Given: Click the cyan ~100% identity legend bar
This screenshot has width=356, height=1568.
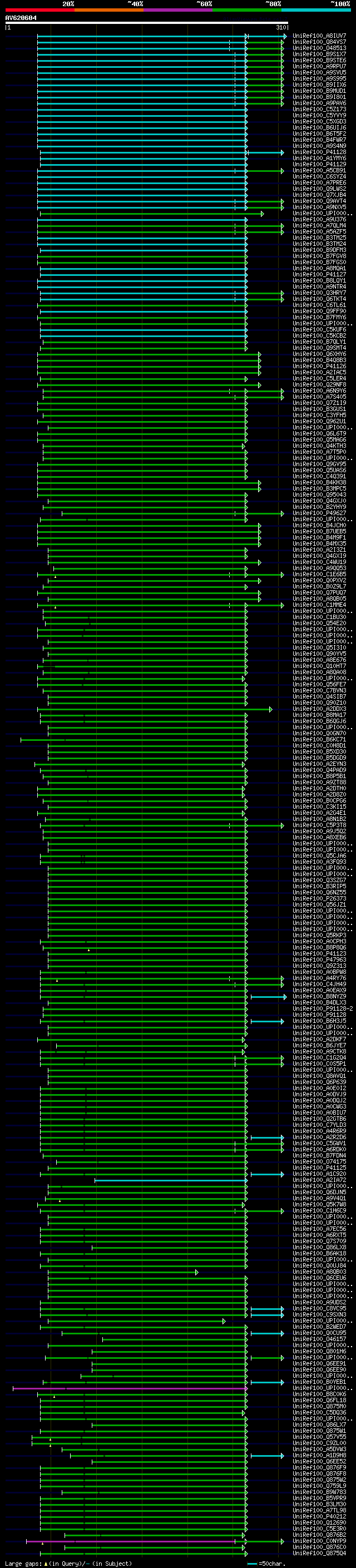Looking at the screenshot, I should coord(316,10).
